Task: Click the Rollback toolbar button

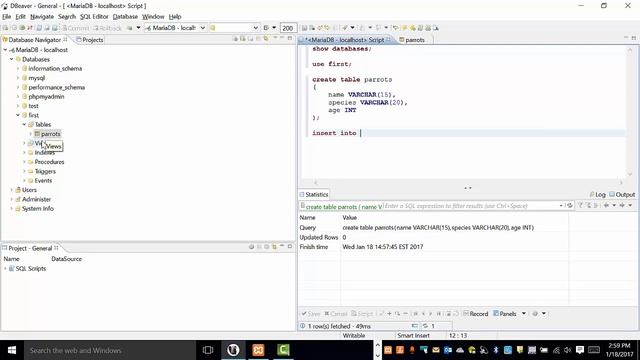Action: click(x=107, y=28)
